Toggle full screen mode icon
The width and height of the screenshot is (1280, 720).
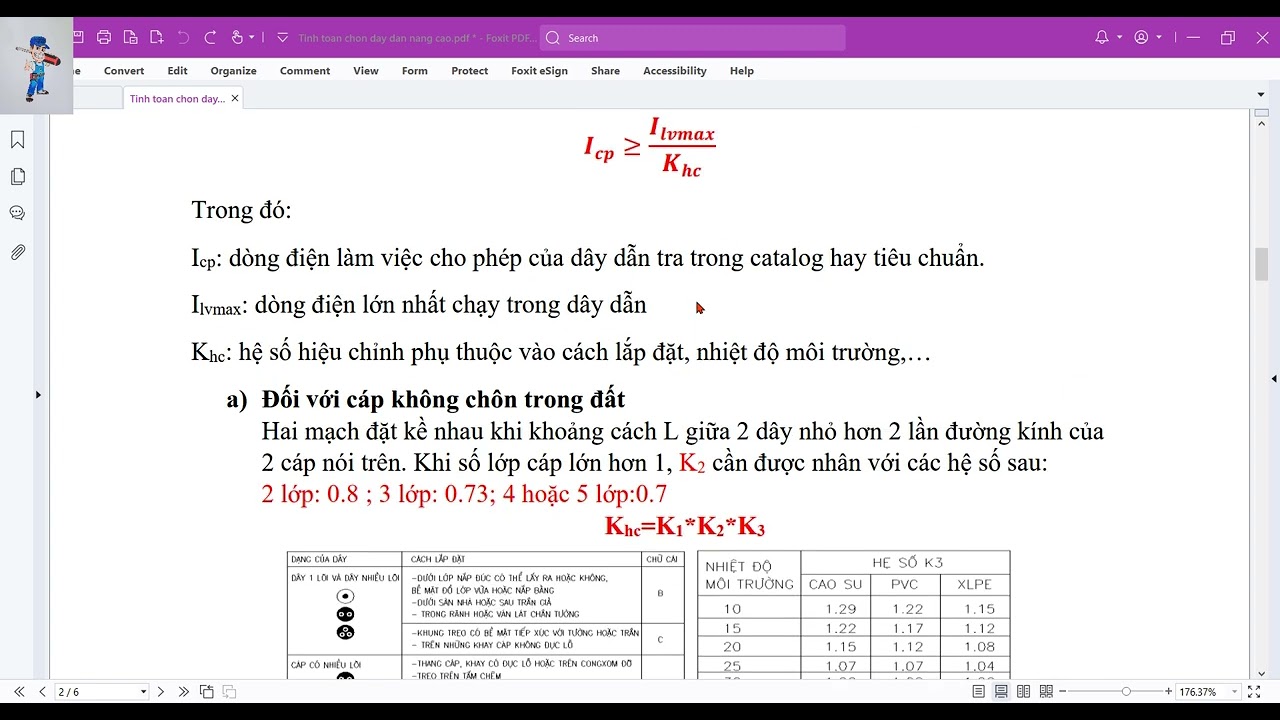(x=1254, y=691)
